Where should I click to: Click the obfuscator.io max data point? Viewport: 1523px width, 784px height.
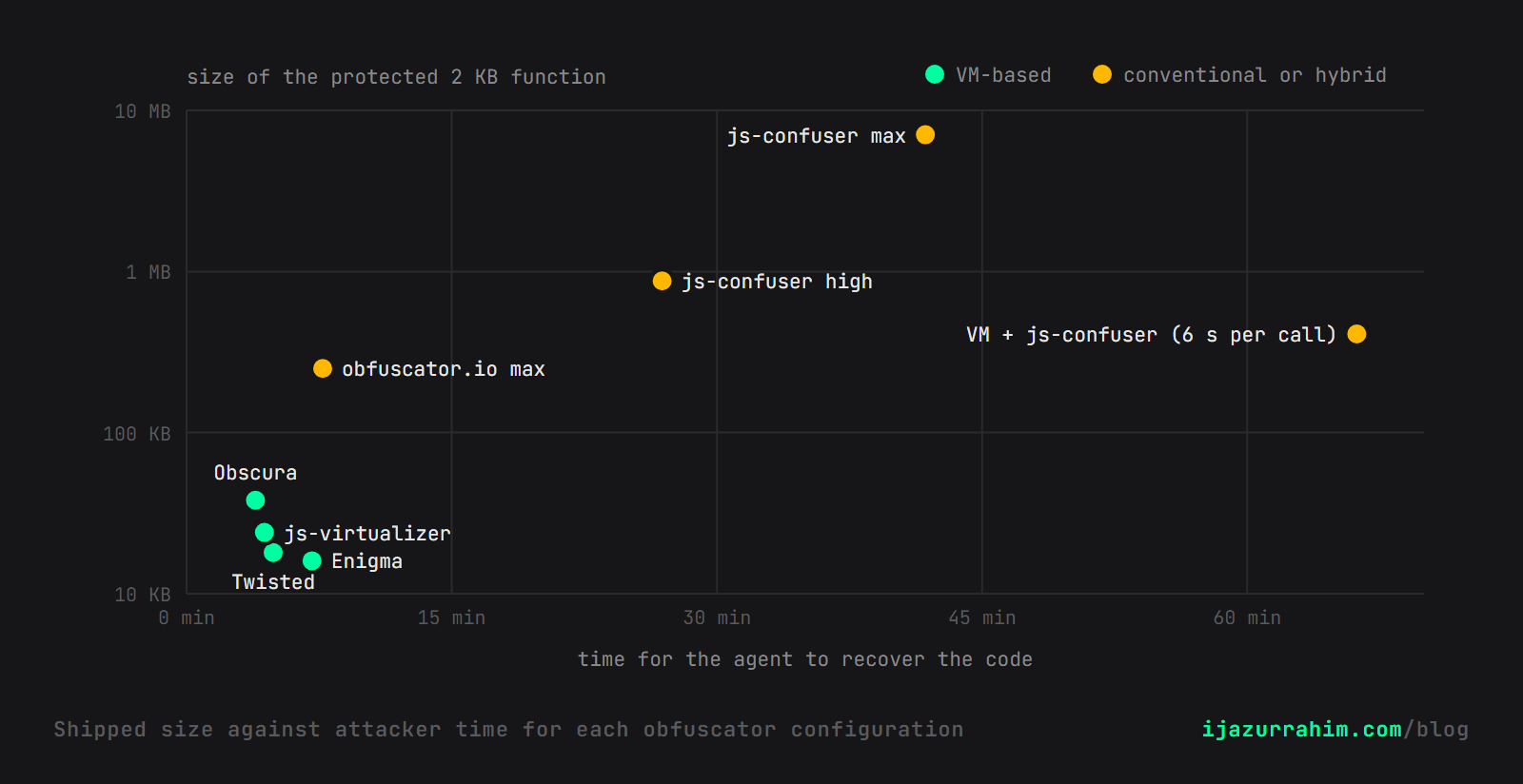[323, 368]
